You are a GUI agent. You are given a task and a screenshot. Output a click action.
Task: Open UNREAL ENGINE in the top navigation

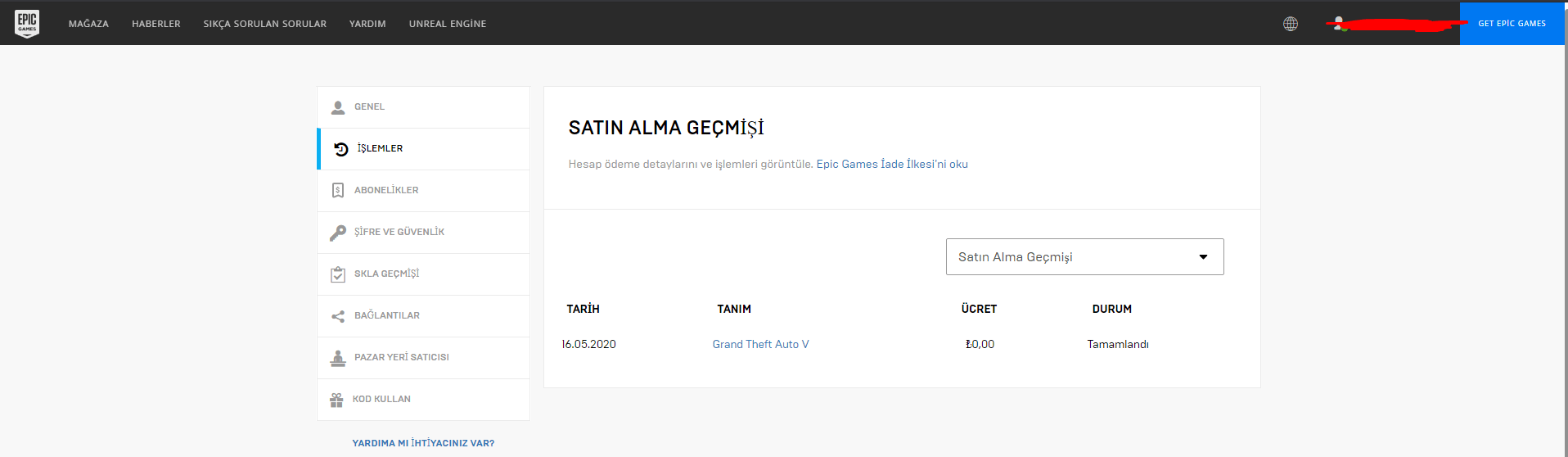pos(448,24)
